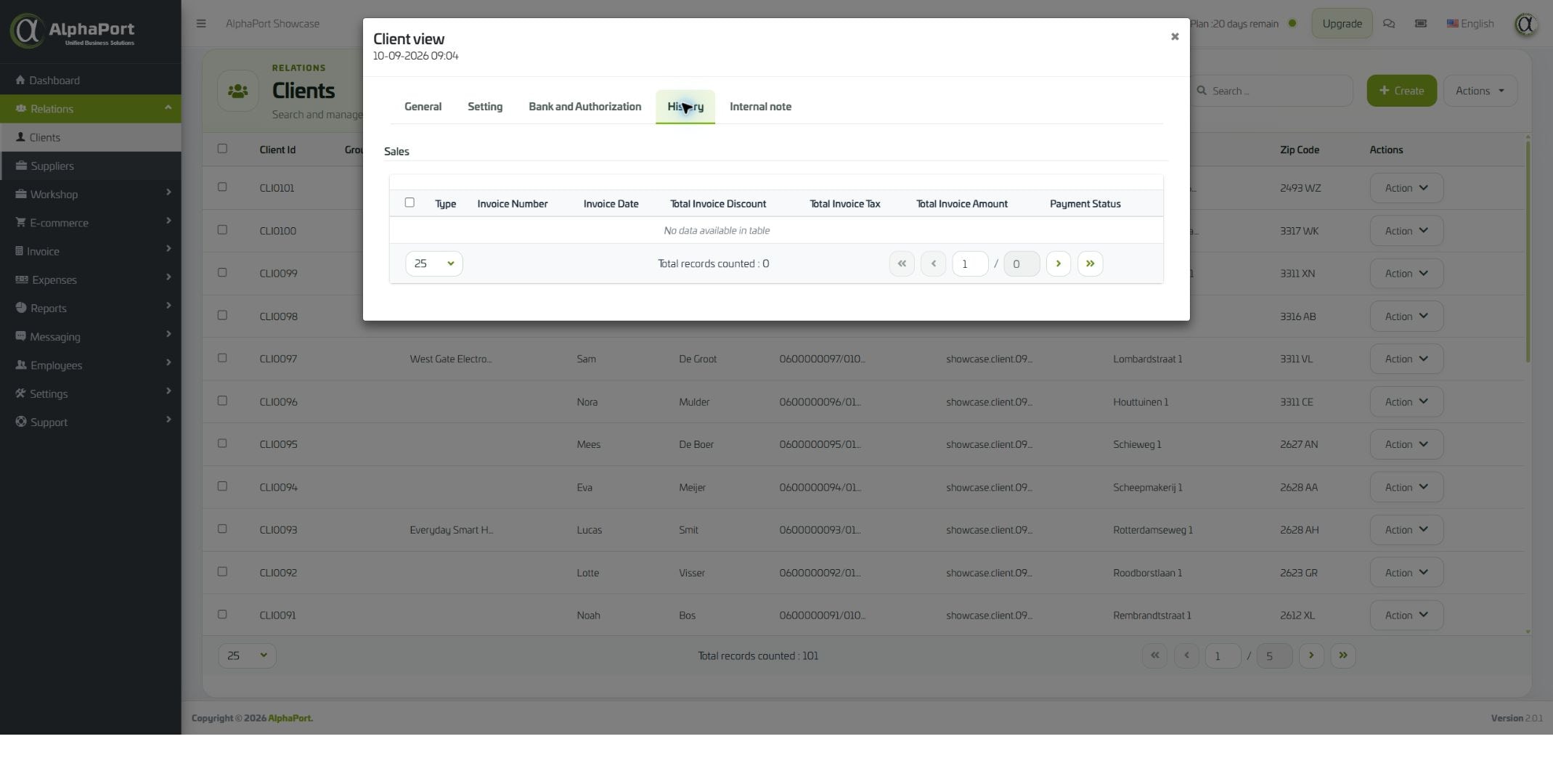Go to previous page of Clients list
This screenshot has width=1553, height=784.
click(1187, 656)
